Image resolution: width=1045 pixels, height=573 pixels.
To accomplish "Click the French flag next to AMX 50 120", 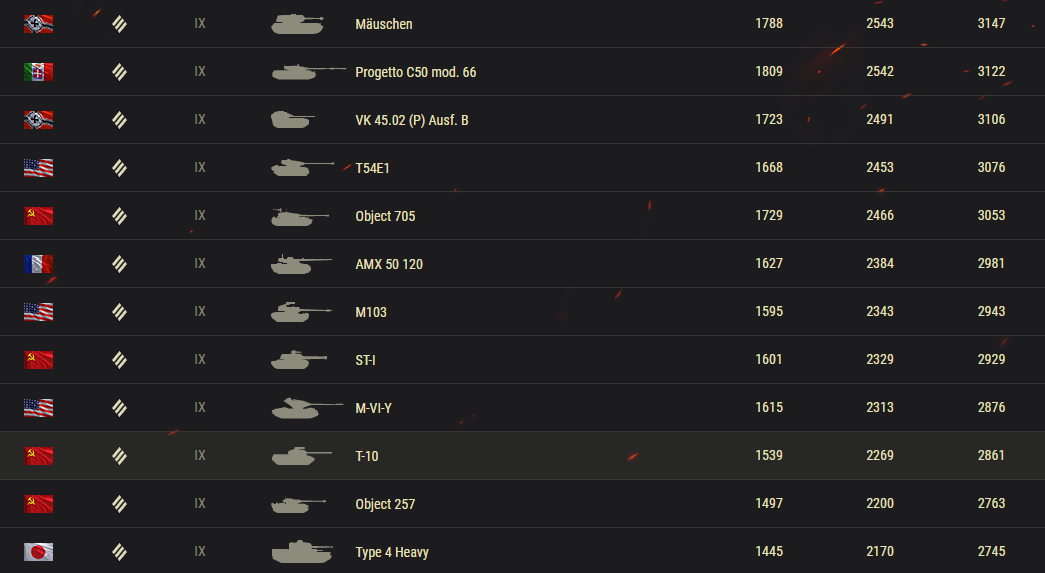I will click(x=39, y=264).
